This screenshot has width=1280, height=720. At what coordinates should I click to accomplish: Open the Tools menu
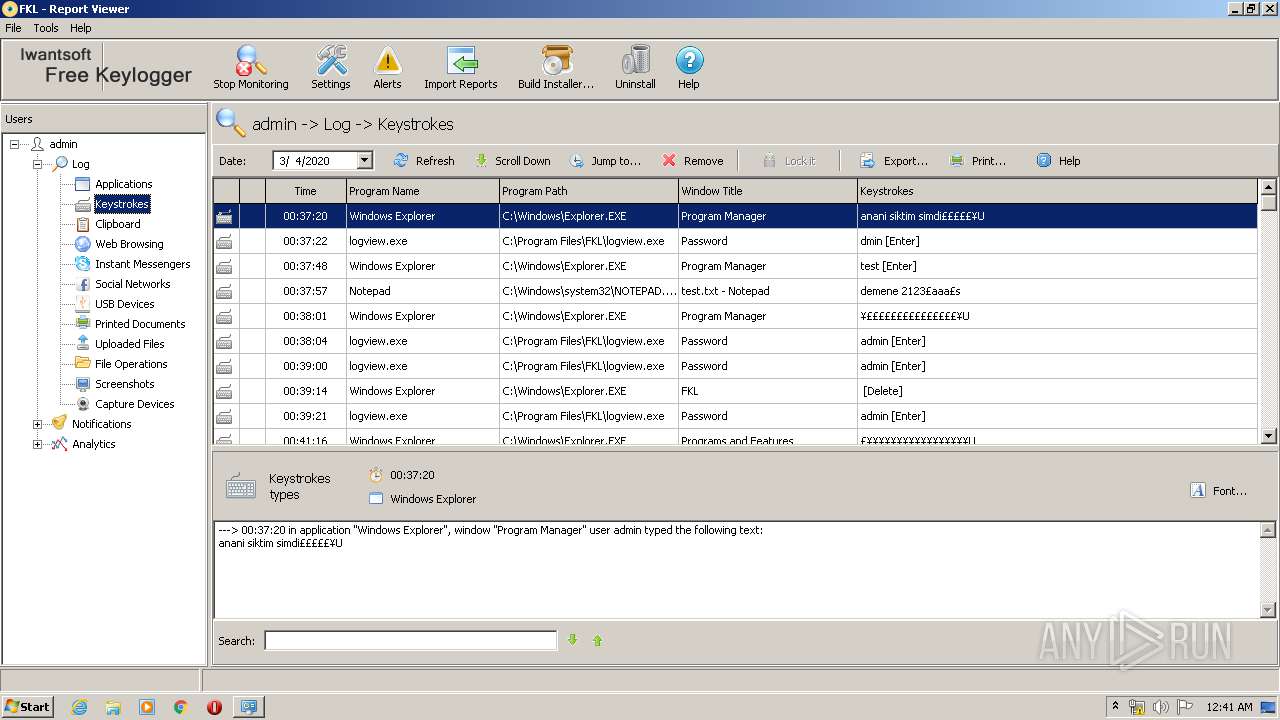[46, 28]
